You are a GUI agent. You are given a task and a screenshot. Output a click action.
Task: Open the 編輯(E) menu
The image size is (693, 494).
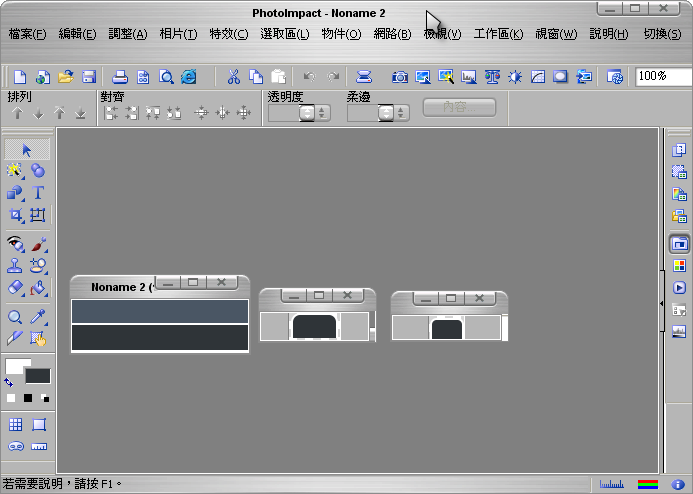pyautogui.click(x=77, y=34)
